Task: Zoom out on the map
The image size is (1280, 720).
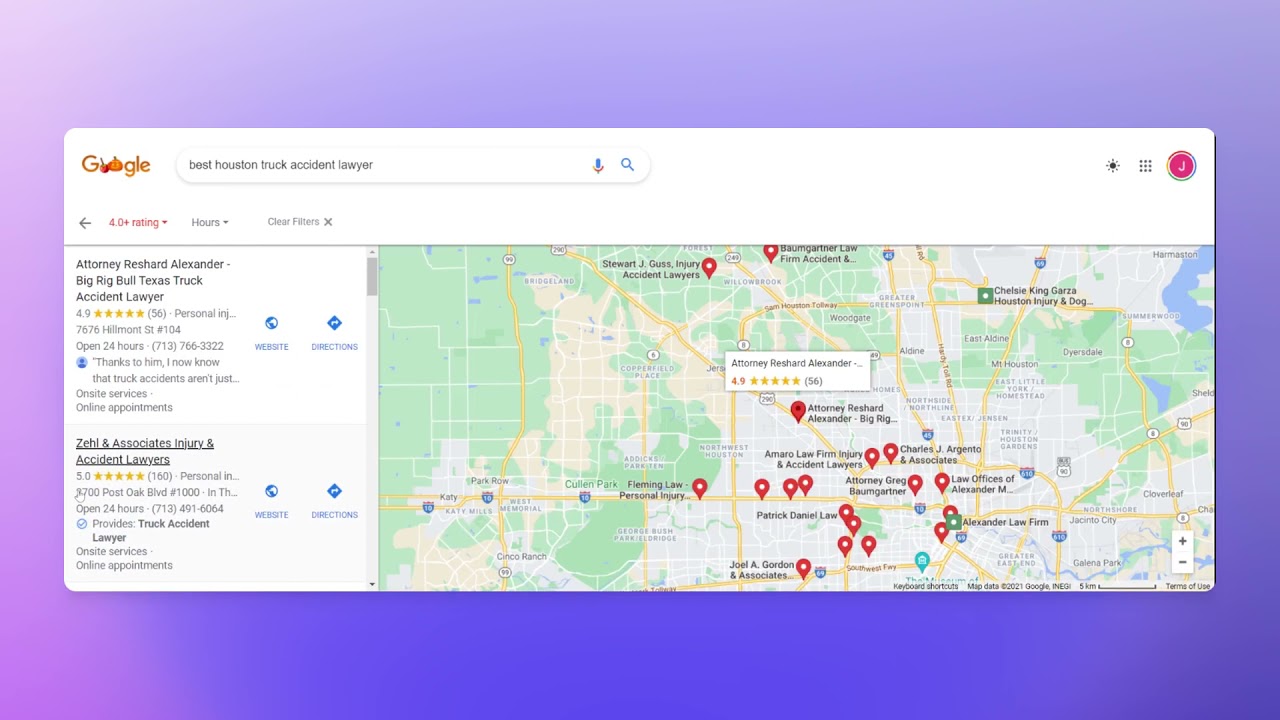Action: tap(1182, 562)
